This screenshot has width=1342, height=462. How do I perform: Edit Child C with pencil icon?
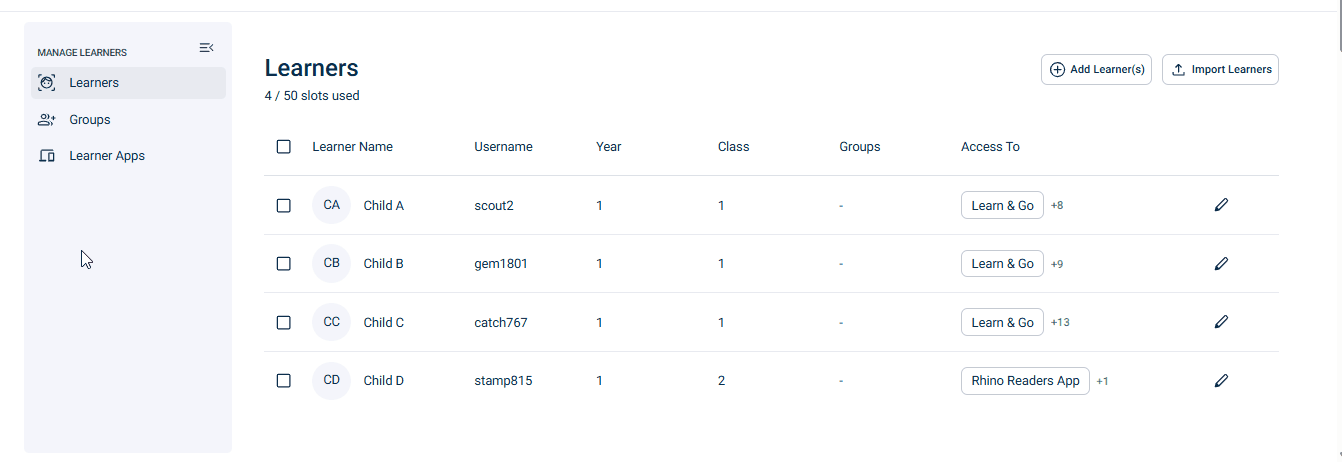coord(1221,322)
